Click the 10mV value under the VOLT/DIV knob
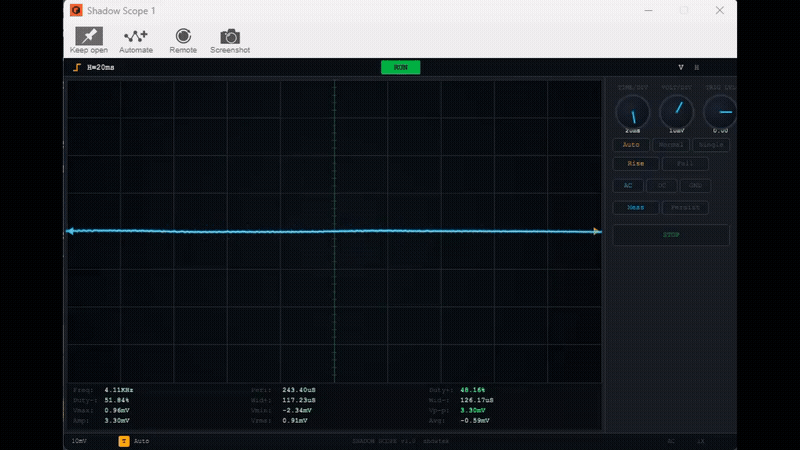 (x=677, y=131)
